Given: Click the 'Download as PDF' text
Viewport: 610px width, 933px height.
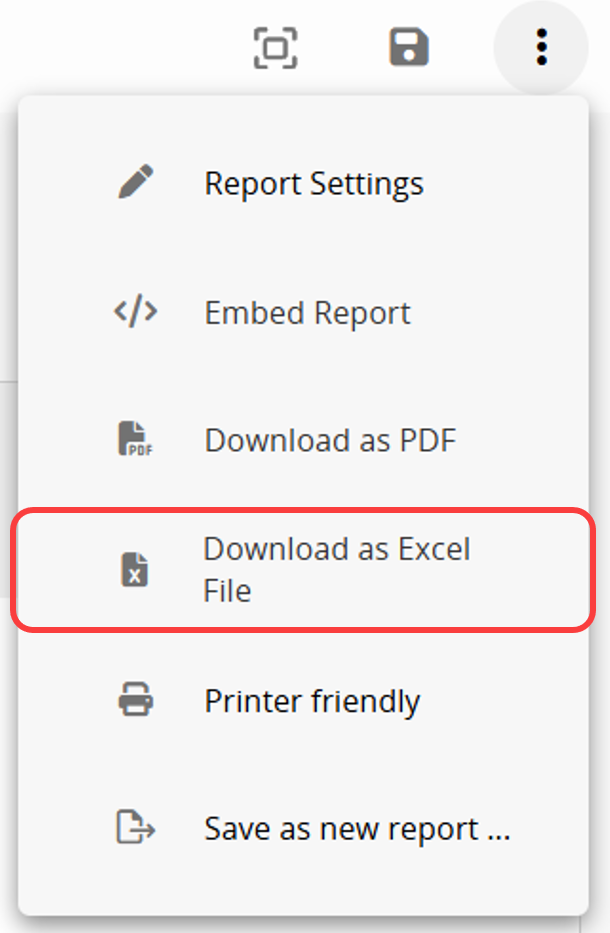Looking at the screenshot, I should [x=330, y=440].
